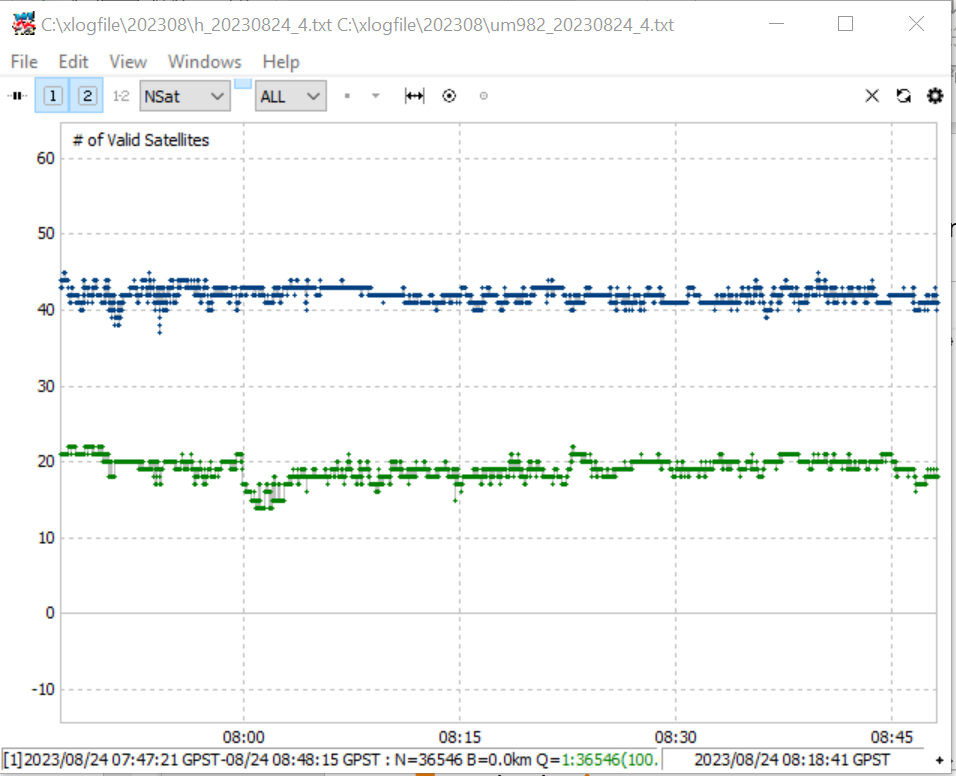Open the View menu
Screen dimensions: 956x776
pyautogui.click(x=128, y=62)
